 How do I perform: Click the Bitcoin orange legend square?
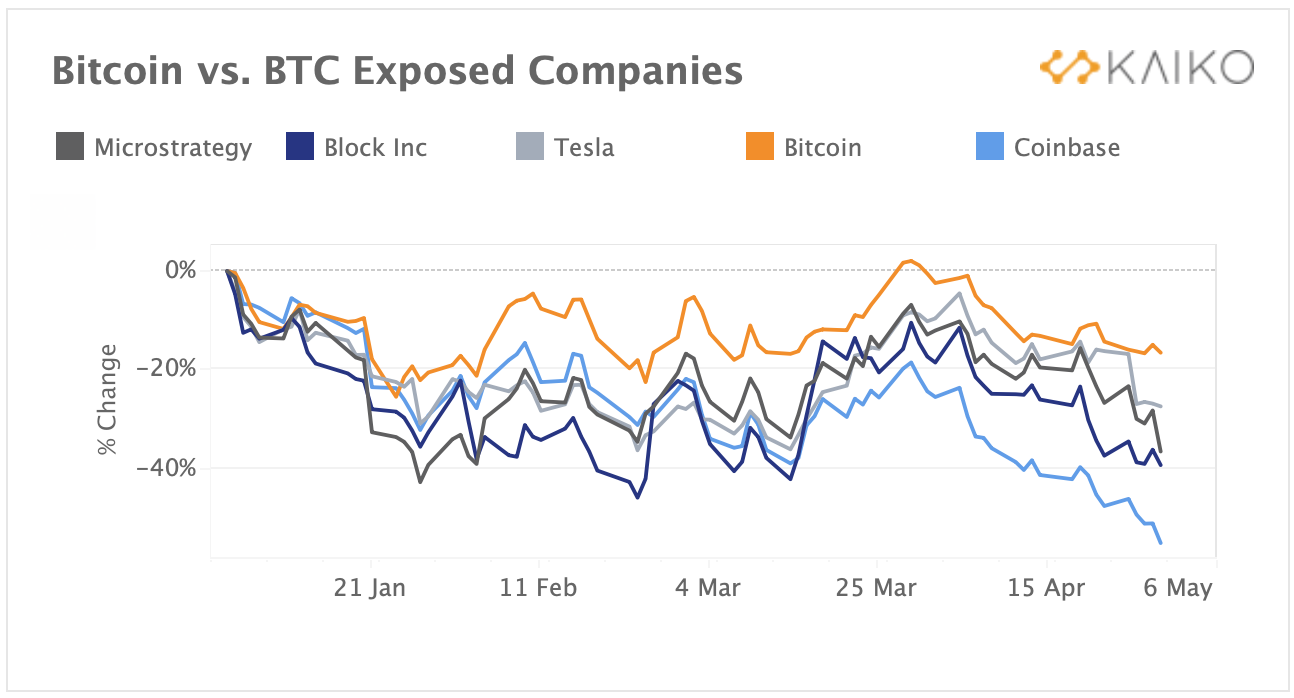click(x=759, y=148)
